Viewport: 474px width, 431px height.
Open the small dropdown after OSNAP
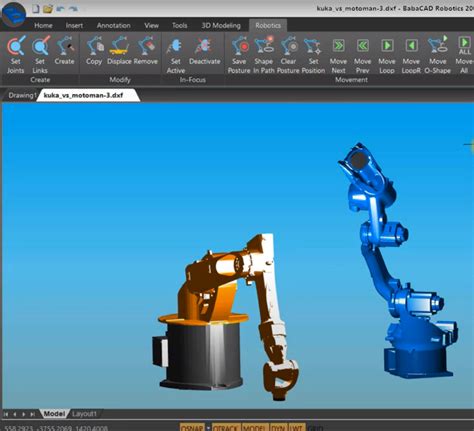(x=208, y=427)
